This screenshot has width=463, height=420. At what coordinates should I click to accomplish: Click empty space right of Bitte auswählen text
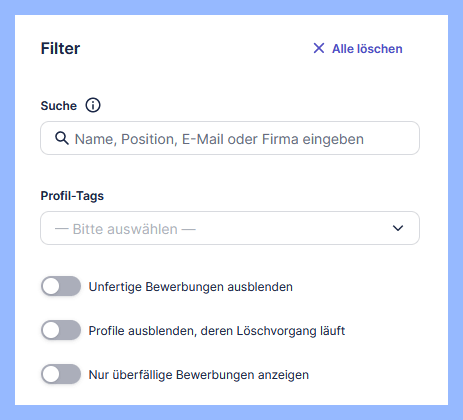[293, 228]
